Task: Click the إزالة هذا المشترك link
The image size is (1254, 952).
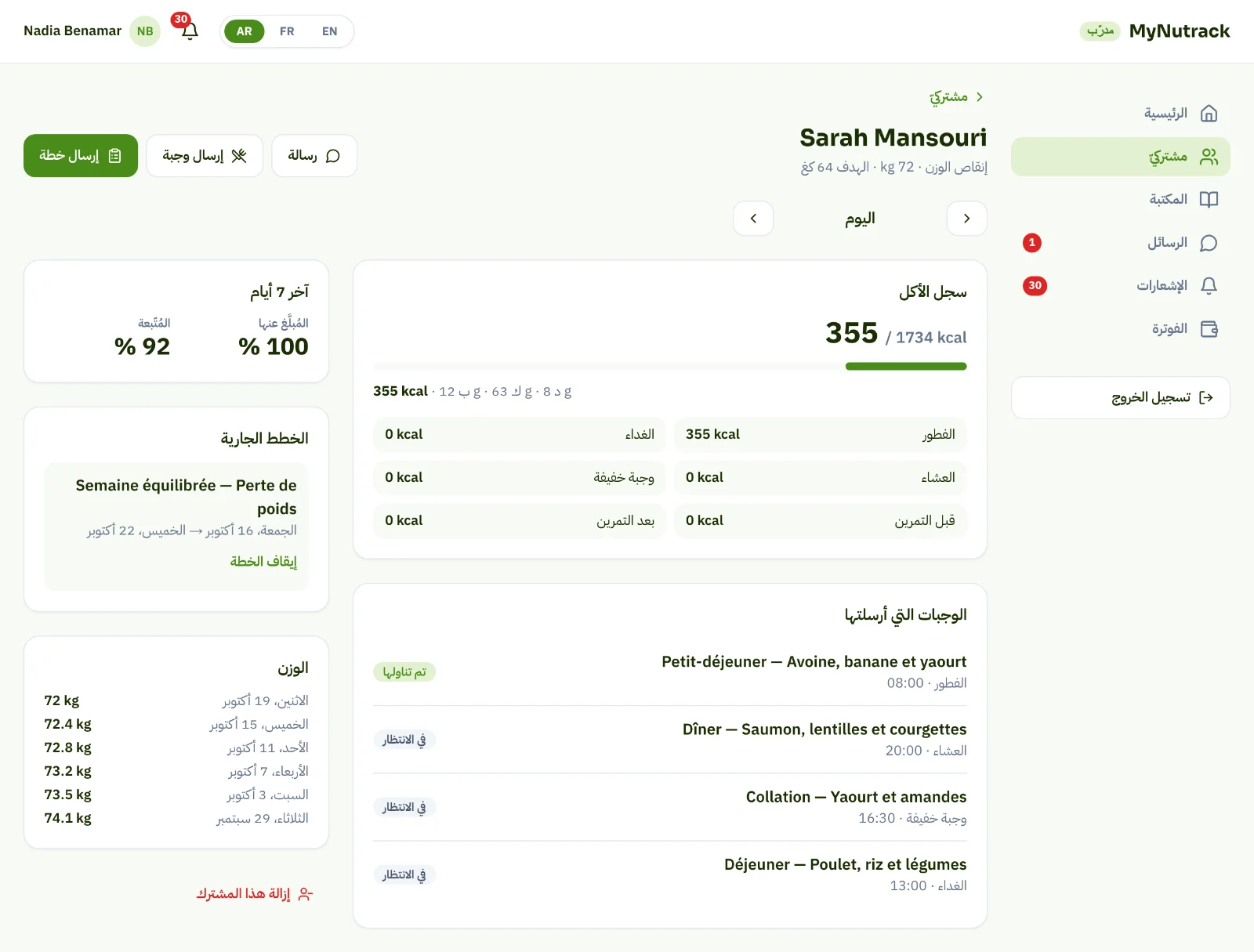Action: point(255,894)
